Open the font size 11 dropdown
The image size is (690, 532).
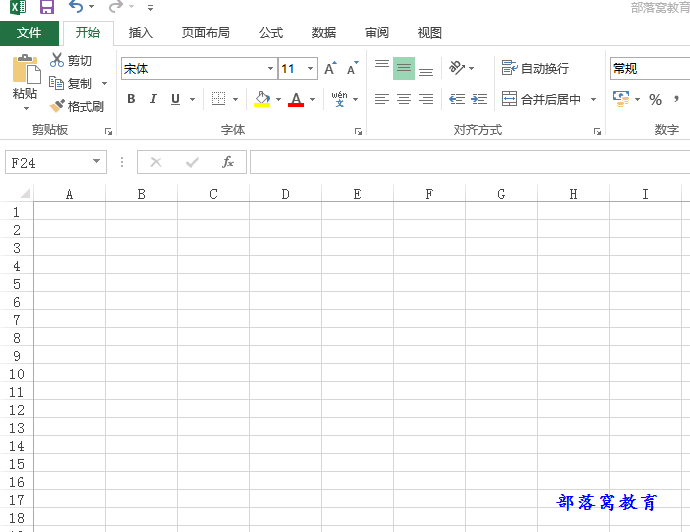pos(310,69)
